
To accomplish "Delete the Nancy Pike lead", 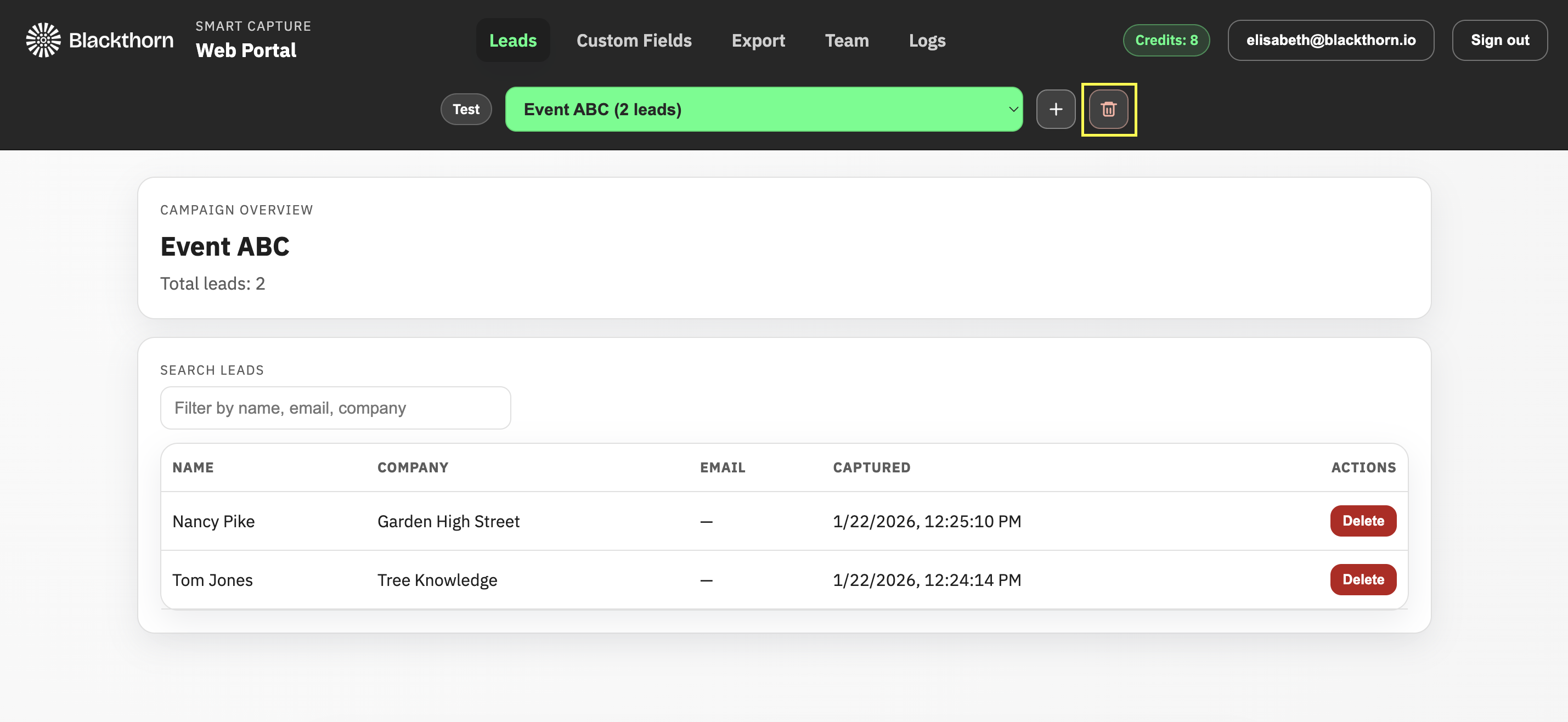I will [x=1363, y=521].
